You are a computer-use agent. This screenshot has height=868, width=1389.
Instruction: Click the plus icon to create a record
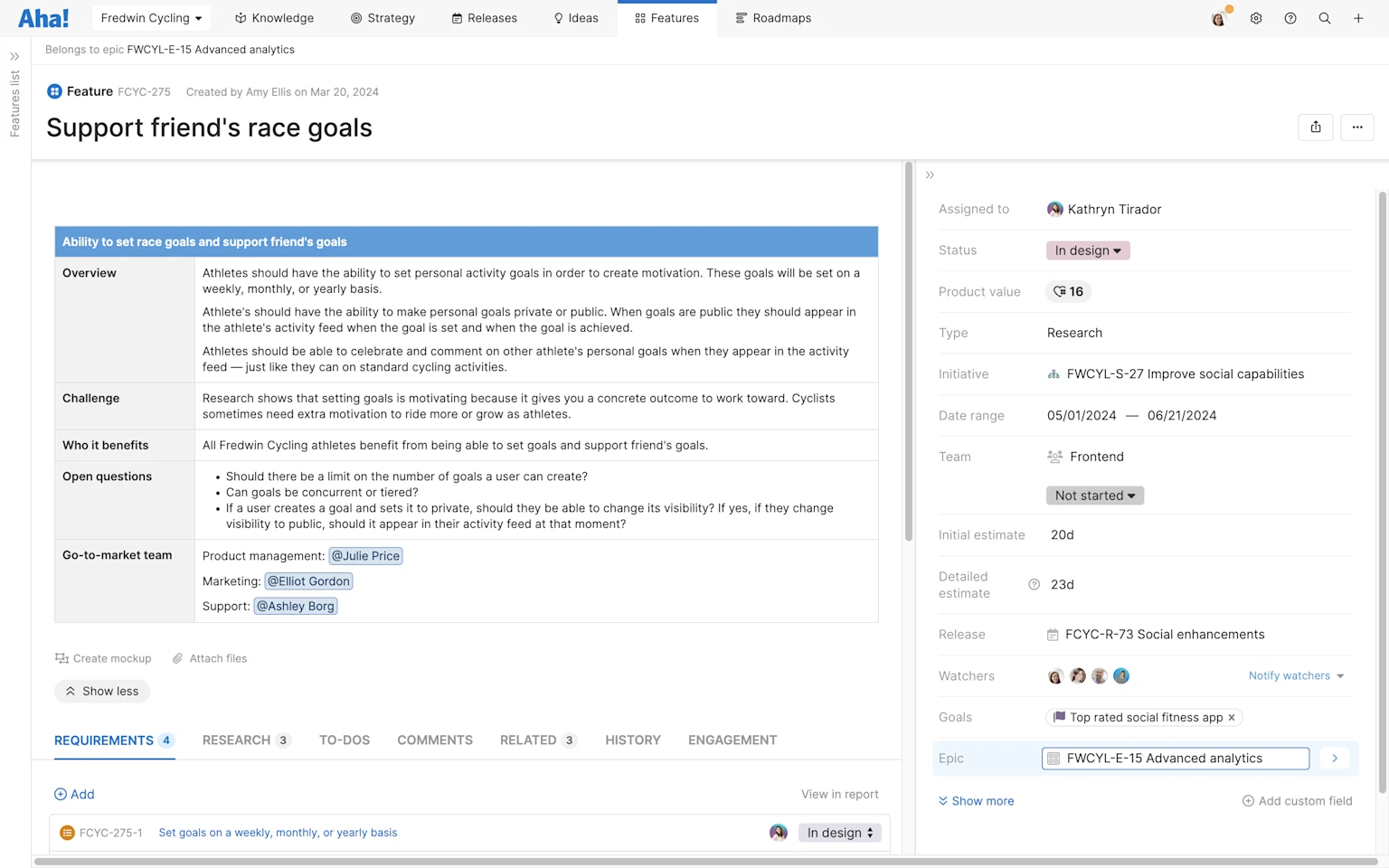(x=1358, y=18)
